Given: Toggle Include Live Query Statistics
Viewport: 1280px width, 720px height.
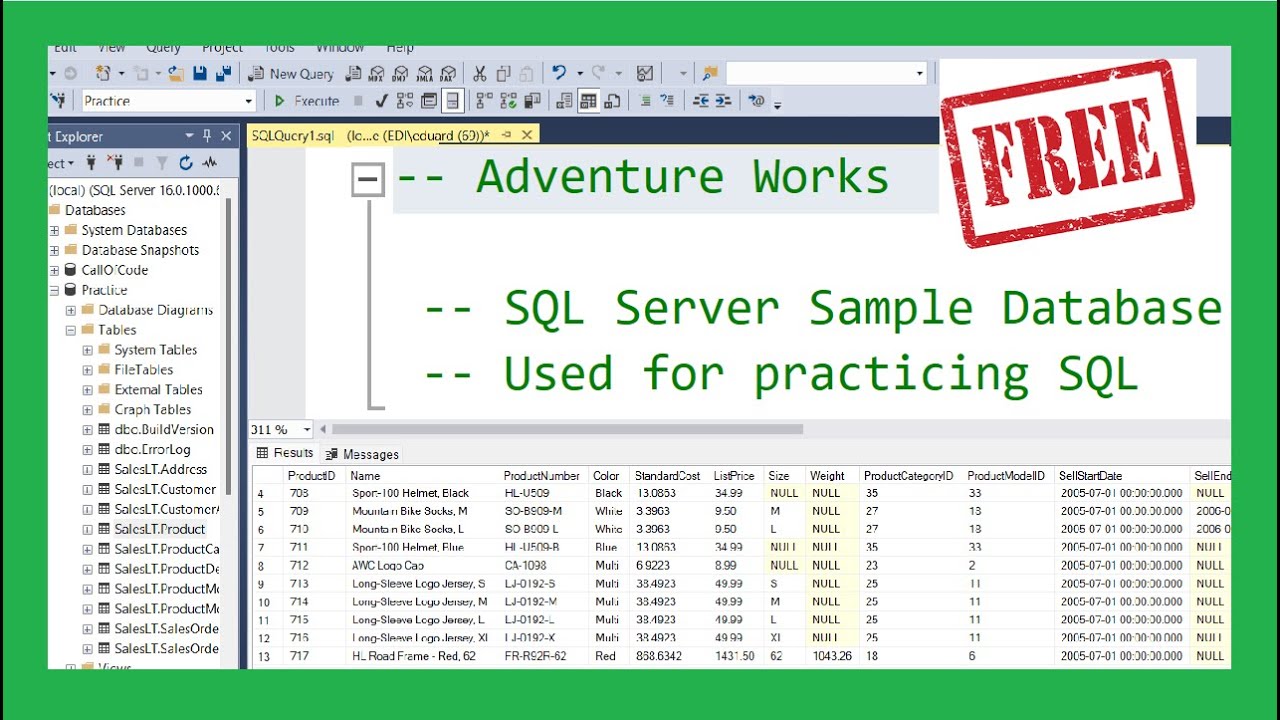Looking at the screenshot, I should (508, 101).
